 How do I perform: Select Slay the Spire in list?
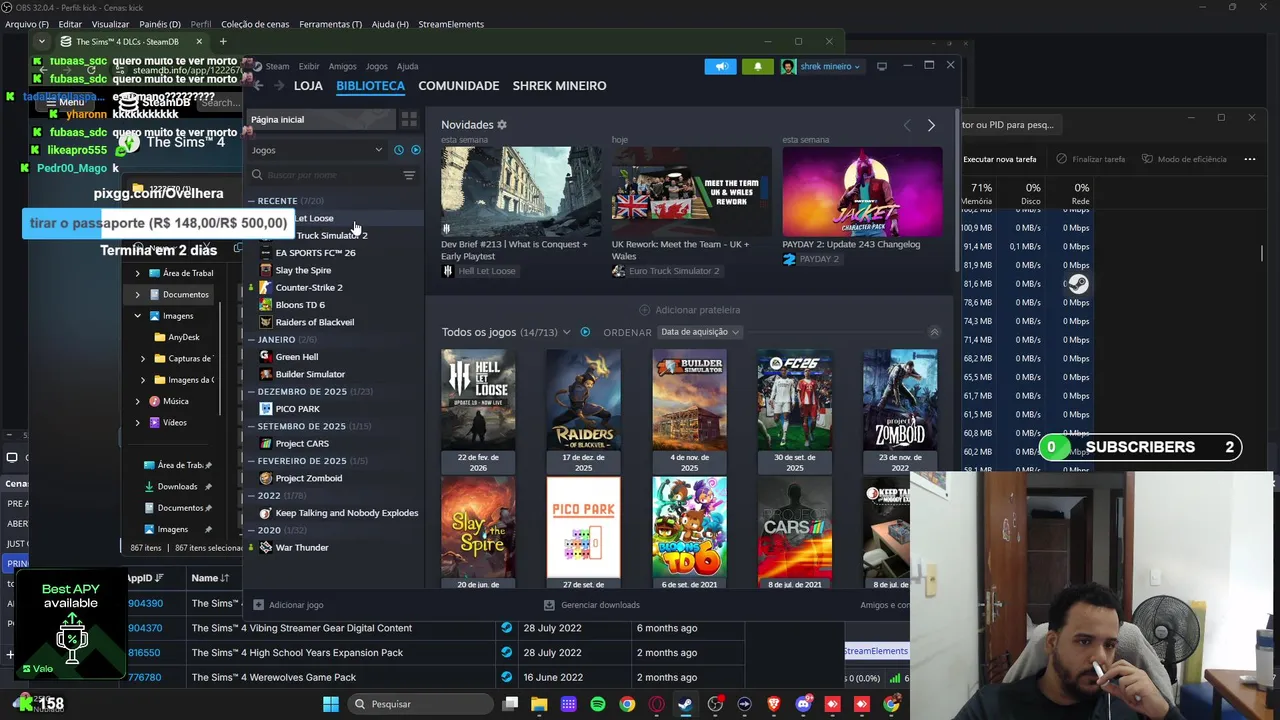point(303,270)
